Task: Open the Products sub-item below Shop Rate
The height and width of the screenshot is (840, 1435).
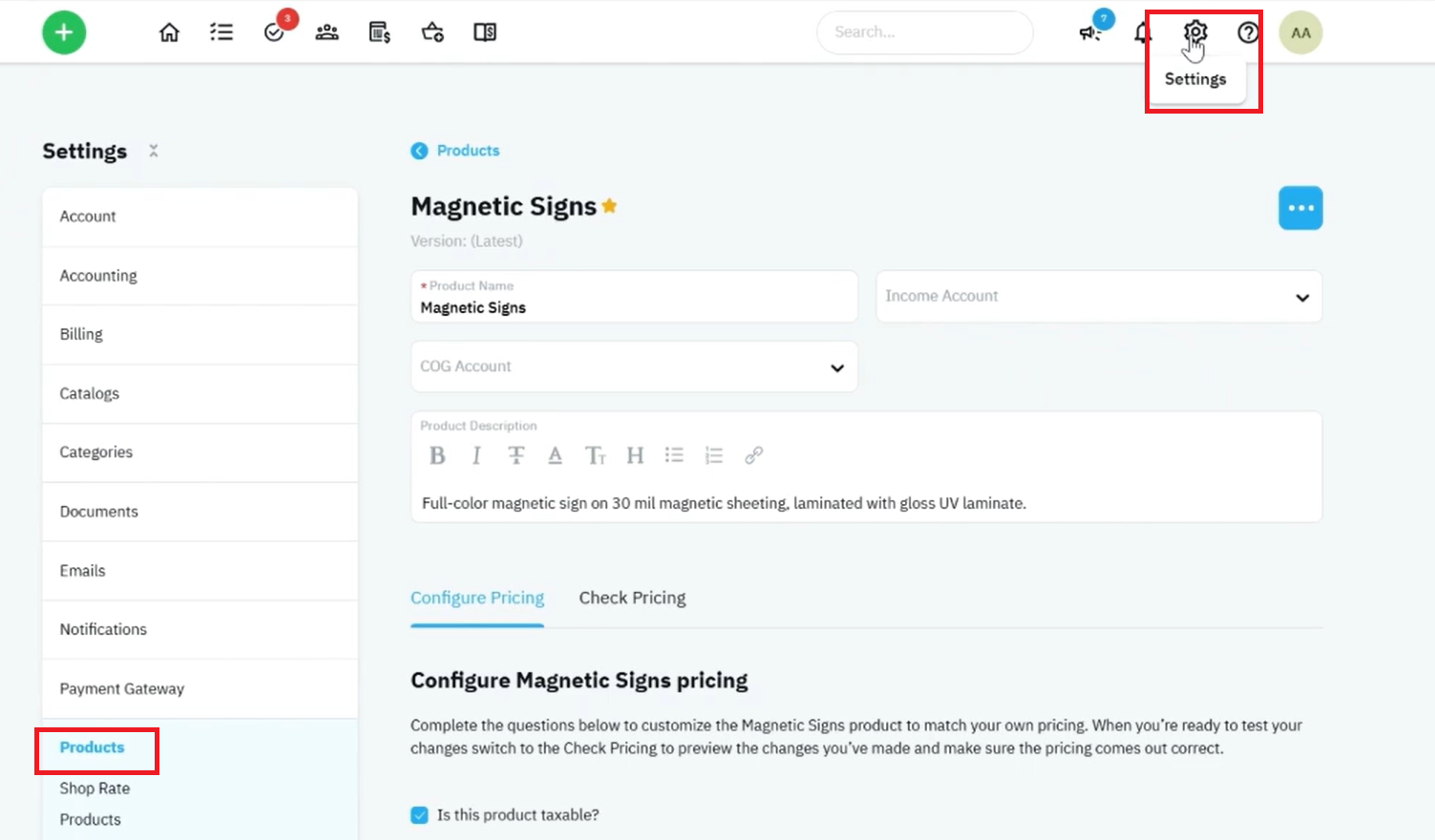Action: point(90,820)
